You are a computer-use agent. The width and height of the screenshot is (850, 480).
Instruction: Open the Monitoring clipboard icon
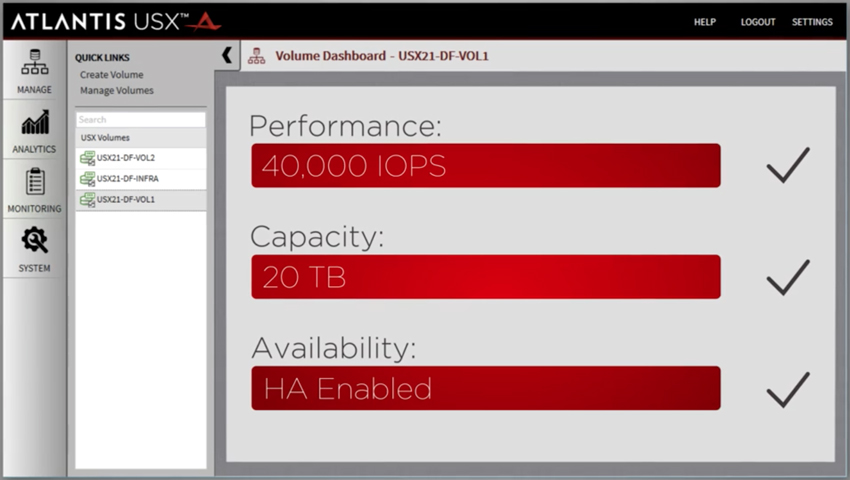(x=35, y=181)
